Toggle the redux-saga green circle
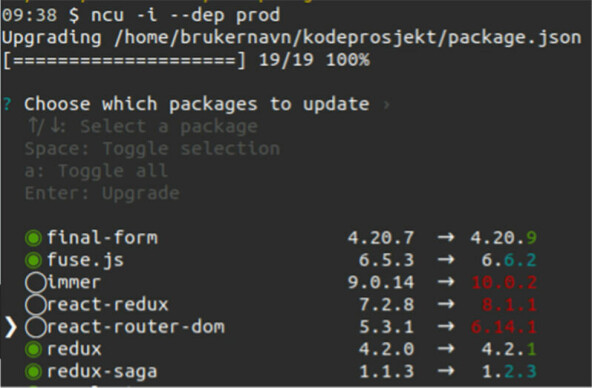 (x=33, y=371)
